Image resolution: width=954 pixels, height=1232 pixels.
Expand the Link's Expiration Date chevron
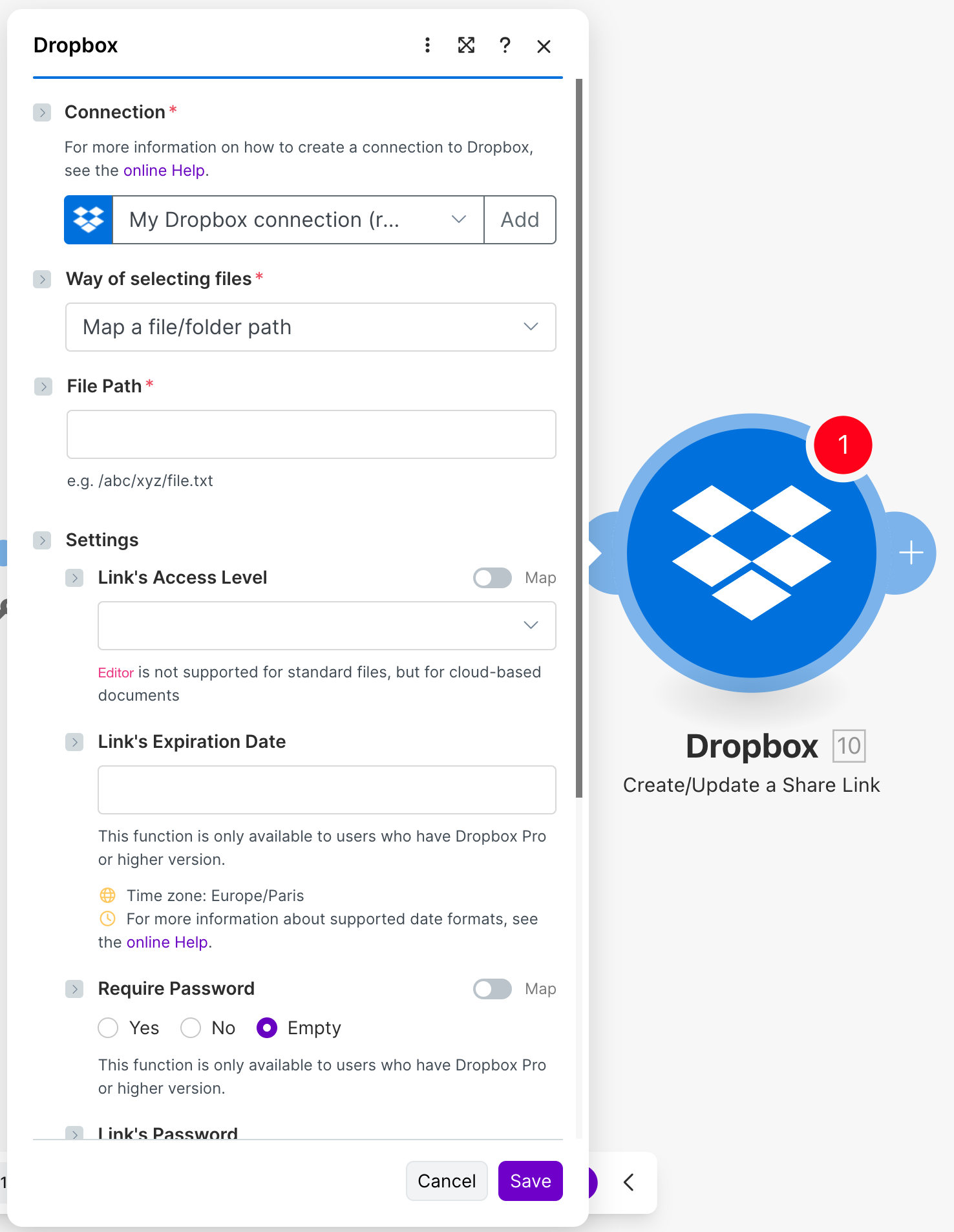[x=74, y=742]
